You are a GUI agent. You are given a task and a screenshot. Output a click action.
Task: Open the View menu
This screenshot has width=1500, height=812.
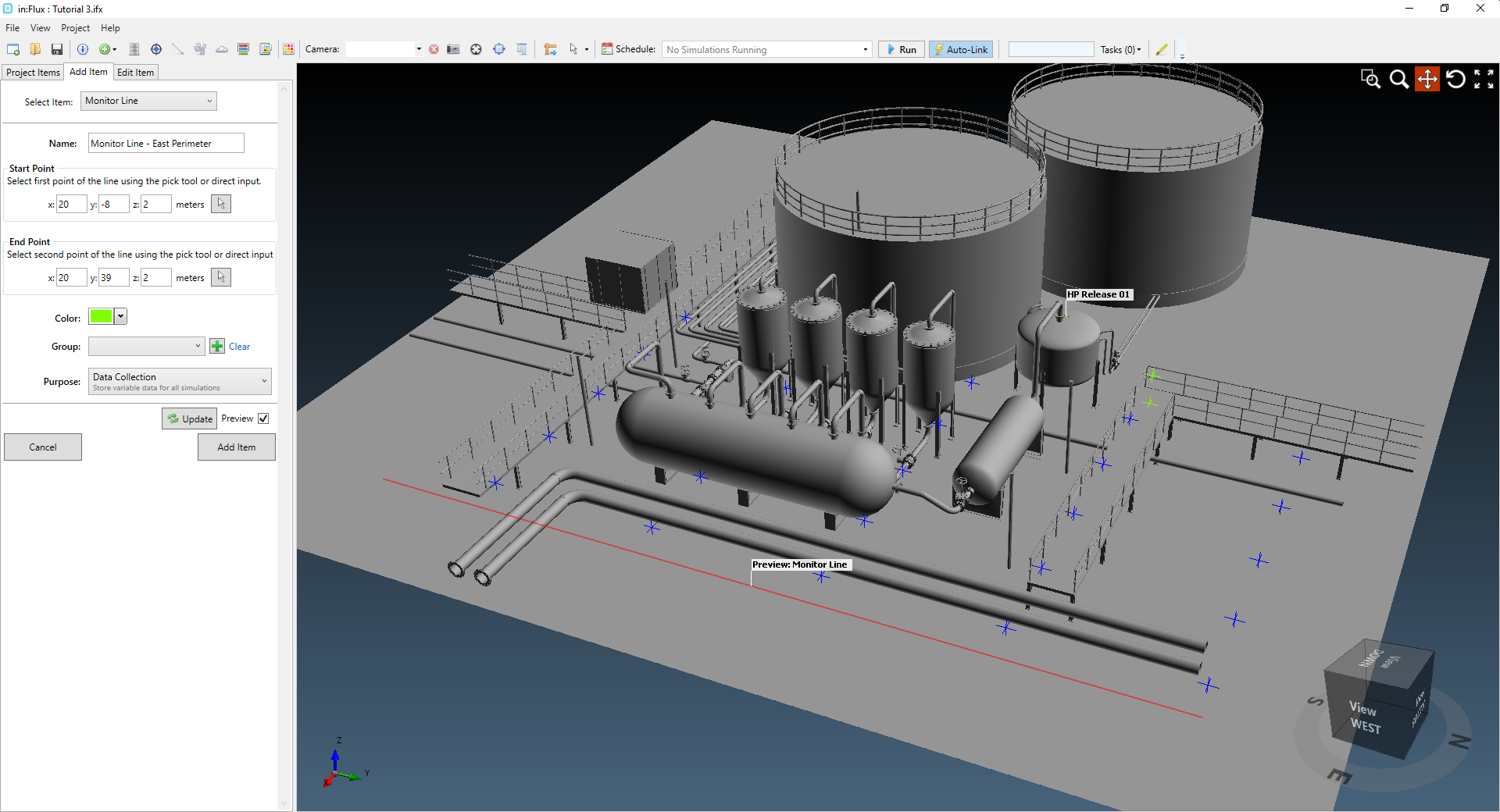[40, 28]
